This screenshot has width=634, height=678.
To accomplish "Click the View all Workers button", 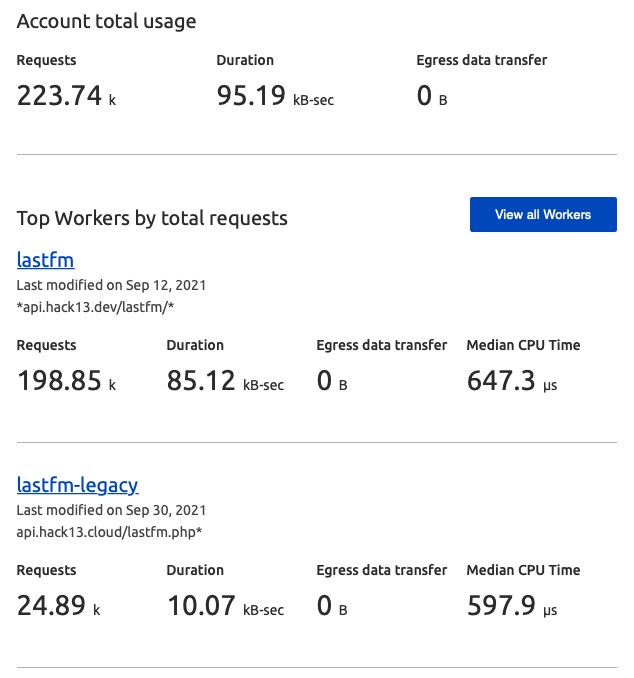I will tap(543, 214).
